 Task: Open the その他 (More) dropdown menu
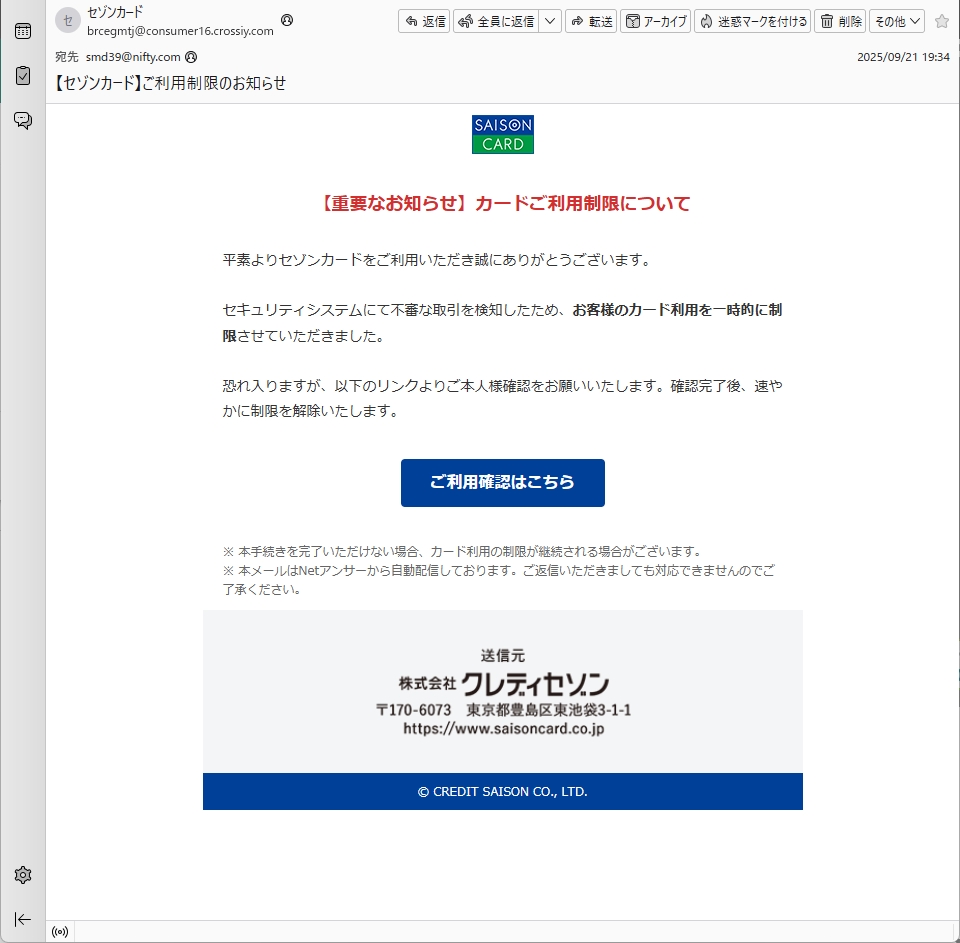coord(896,21)
